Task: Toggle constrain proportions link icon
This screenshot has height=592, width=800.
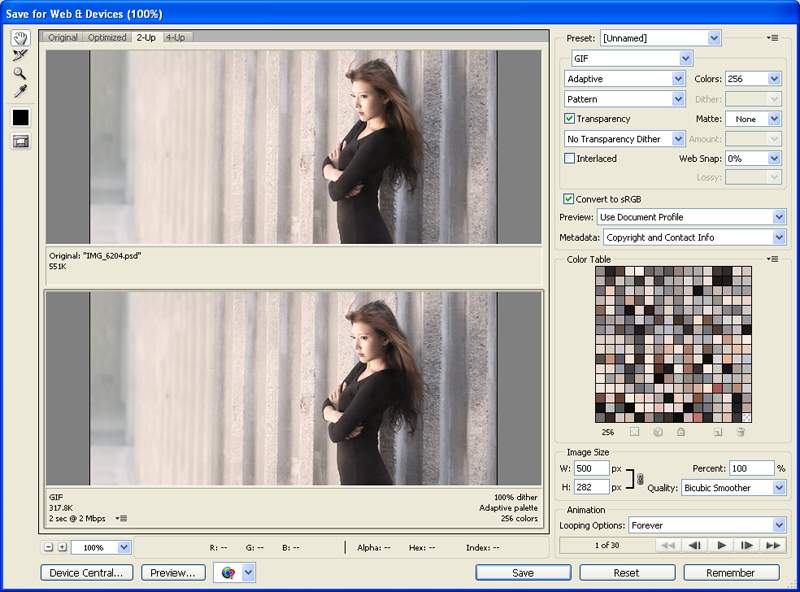Action: [640, 478]
